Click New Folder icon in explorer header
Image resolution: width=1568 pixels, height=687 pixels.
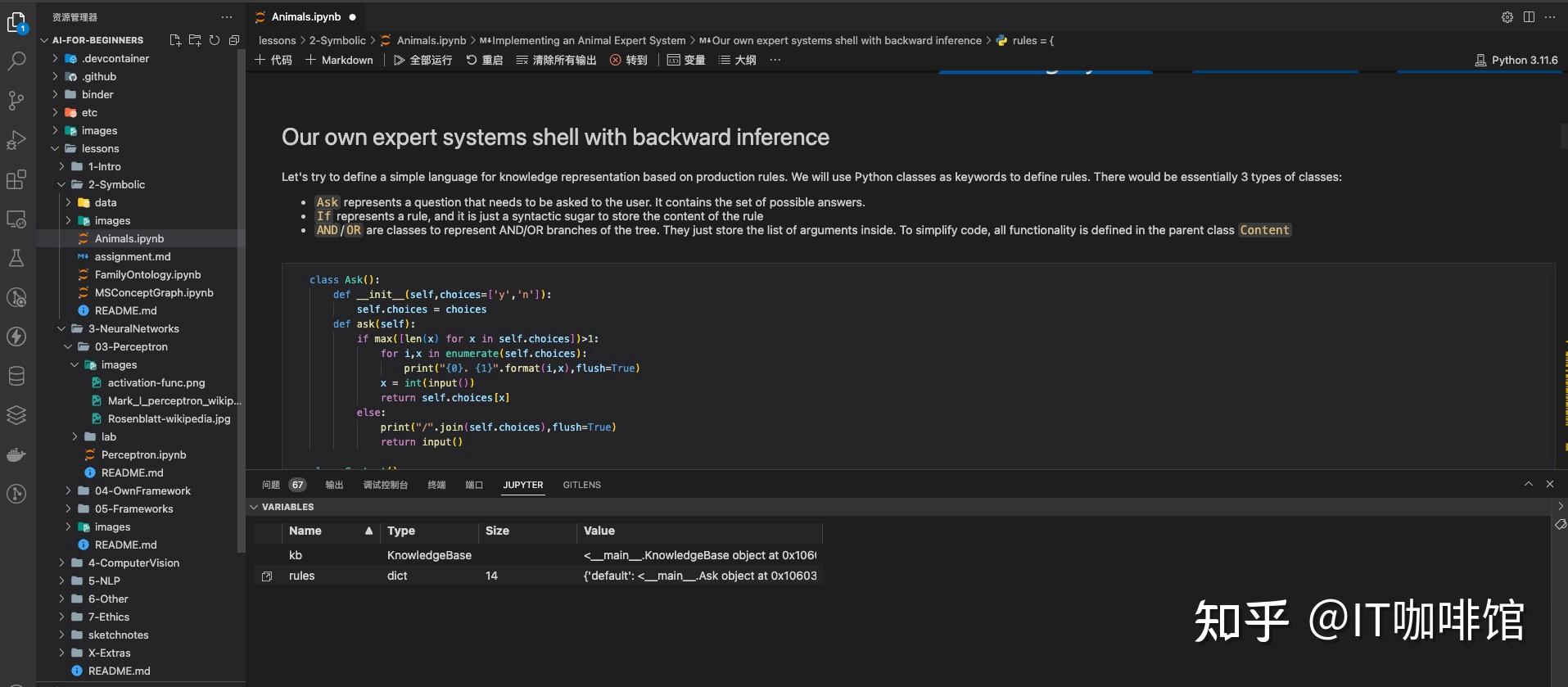(195, 40)
